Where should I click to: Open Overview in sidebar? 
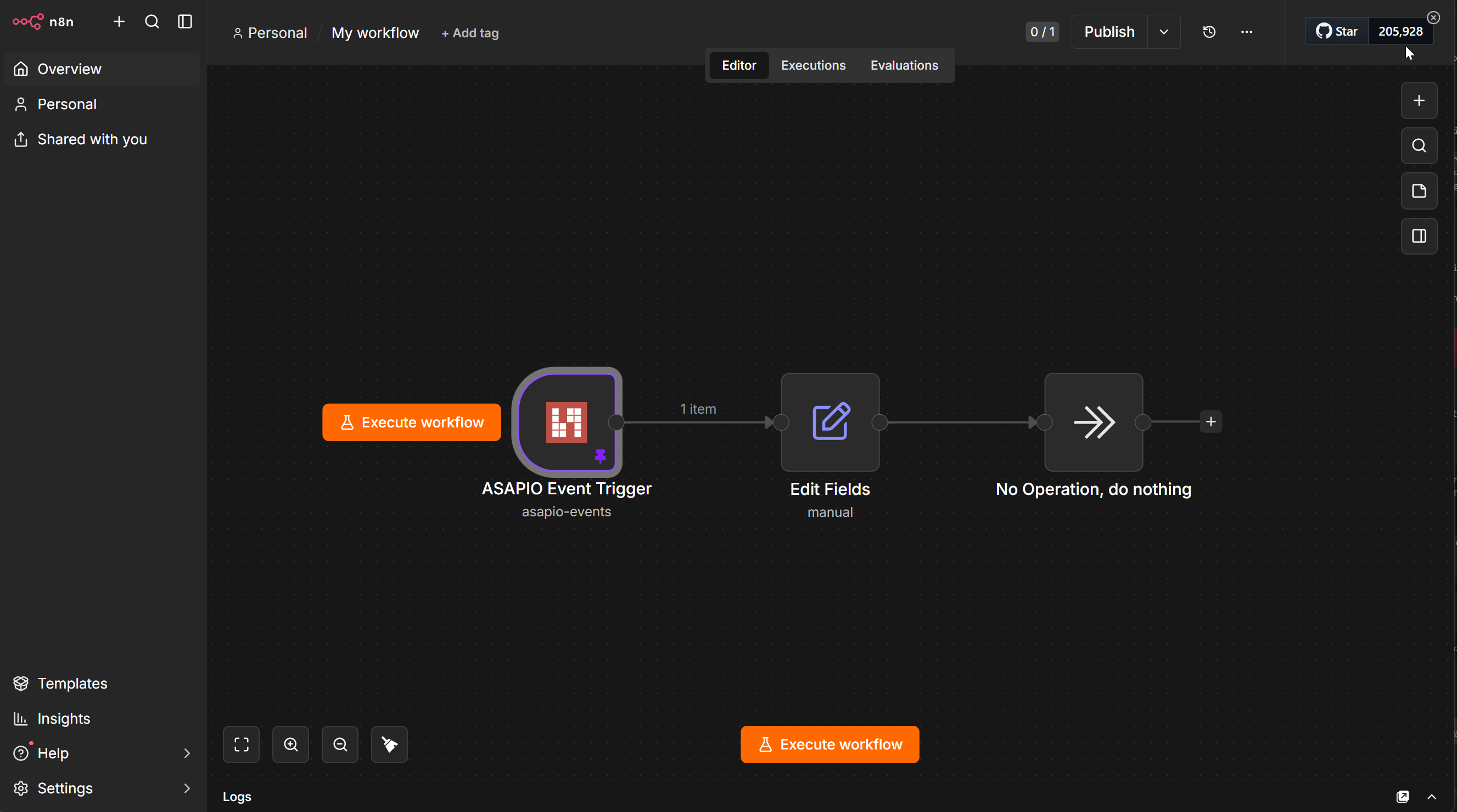tap(102, 69)
